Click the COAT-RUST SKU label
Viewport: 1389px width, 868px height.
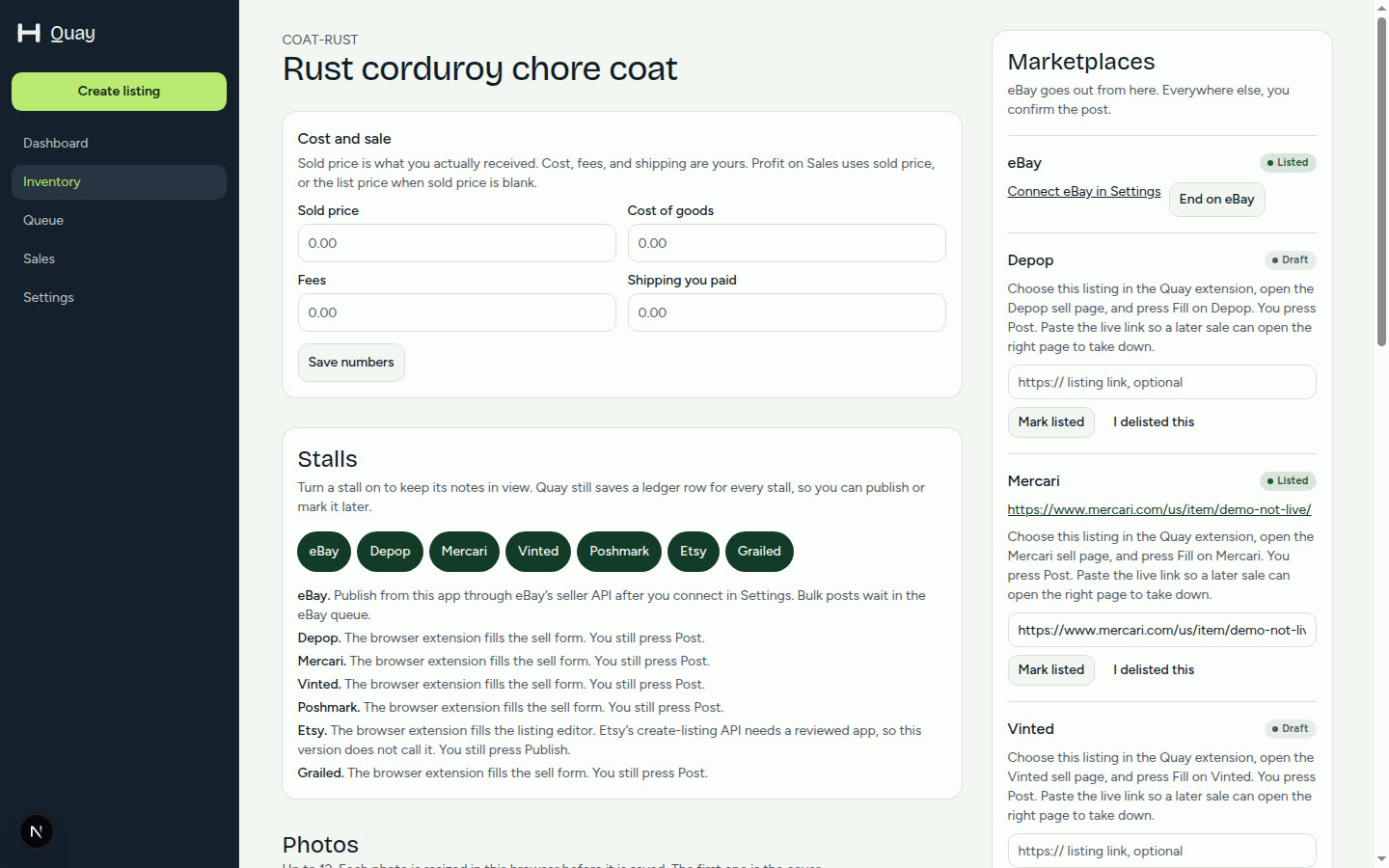320,40
